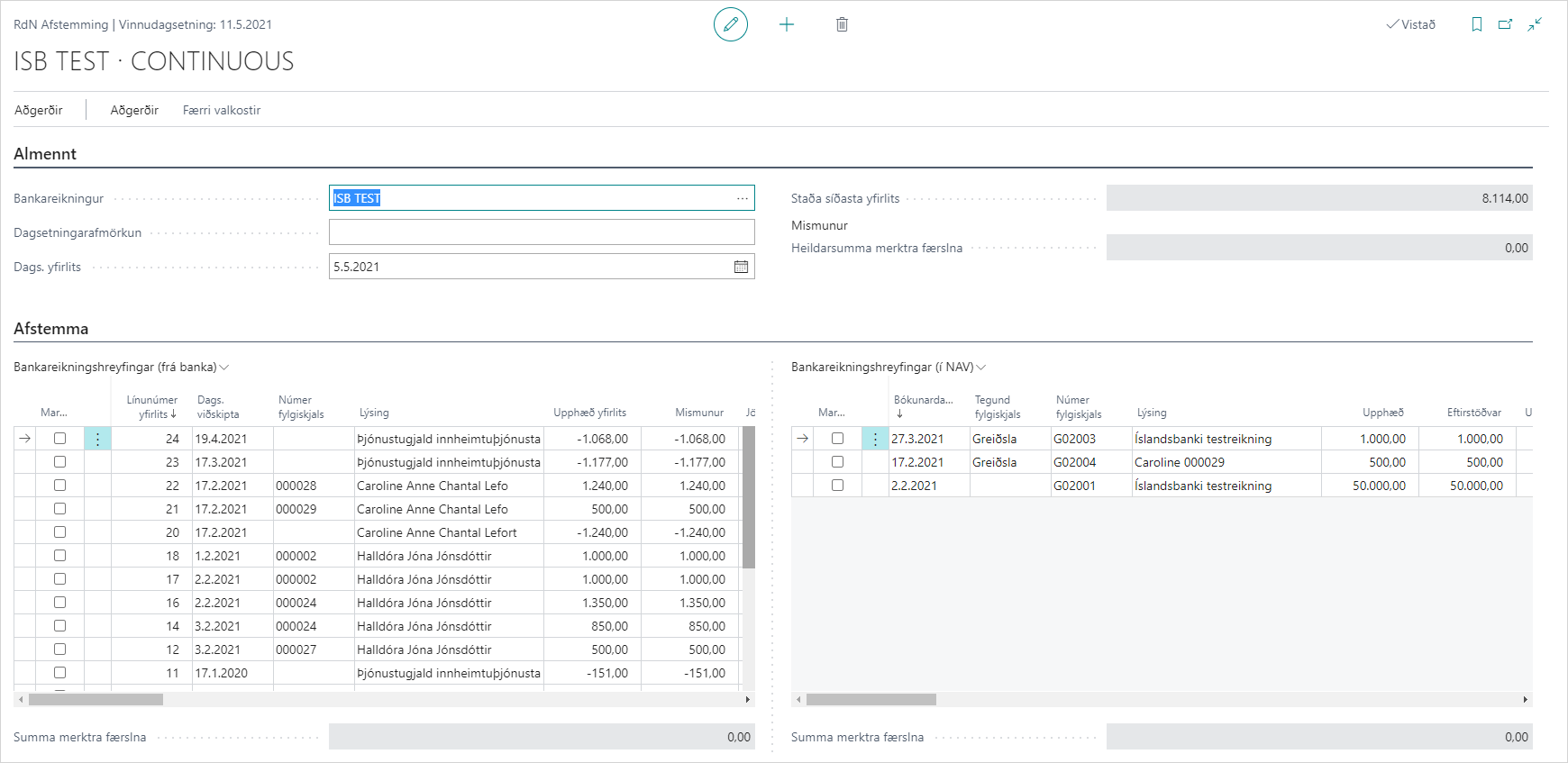Sort by Bókunarda... column header

click(x=923, y=406)
